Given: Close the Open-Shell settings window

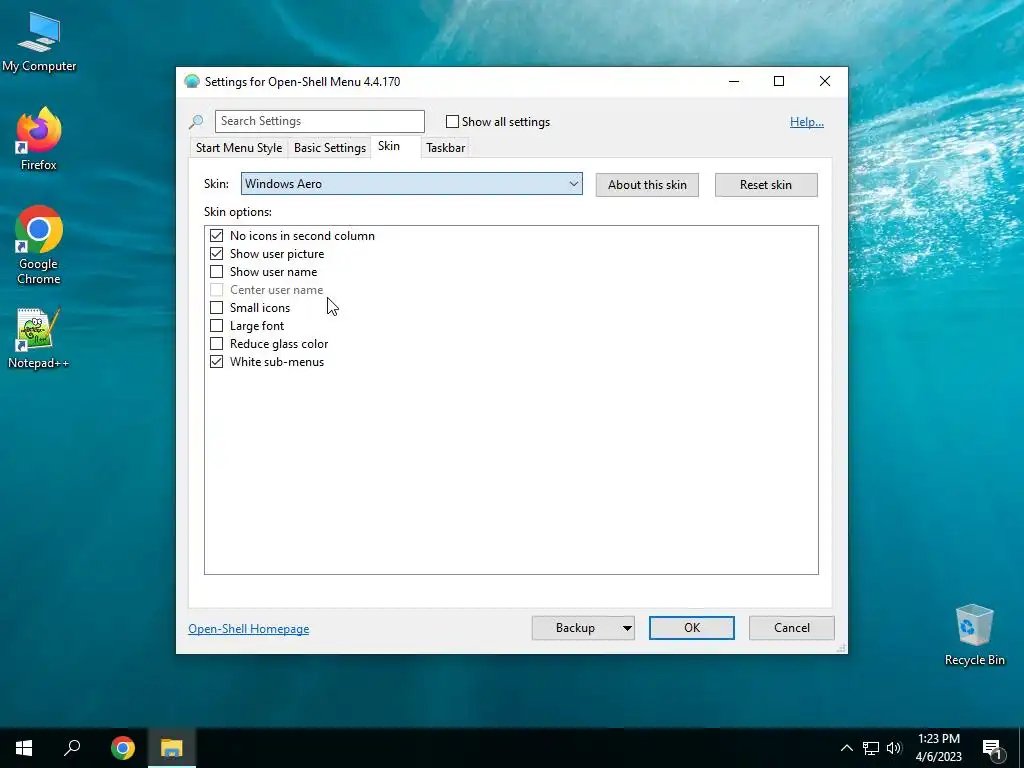Looking at the screenshot, I should coord(825,82).
